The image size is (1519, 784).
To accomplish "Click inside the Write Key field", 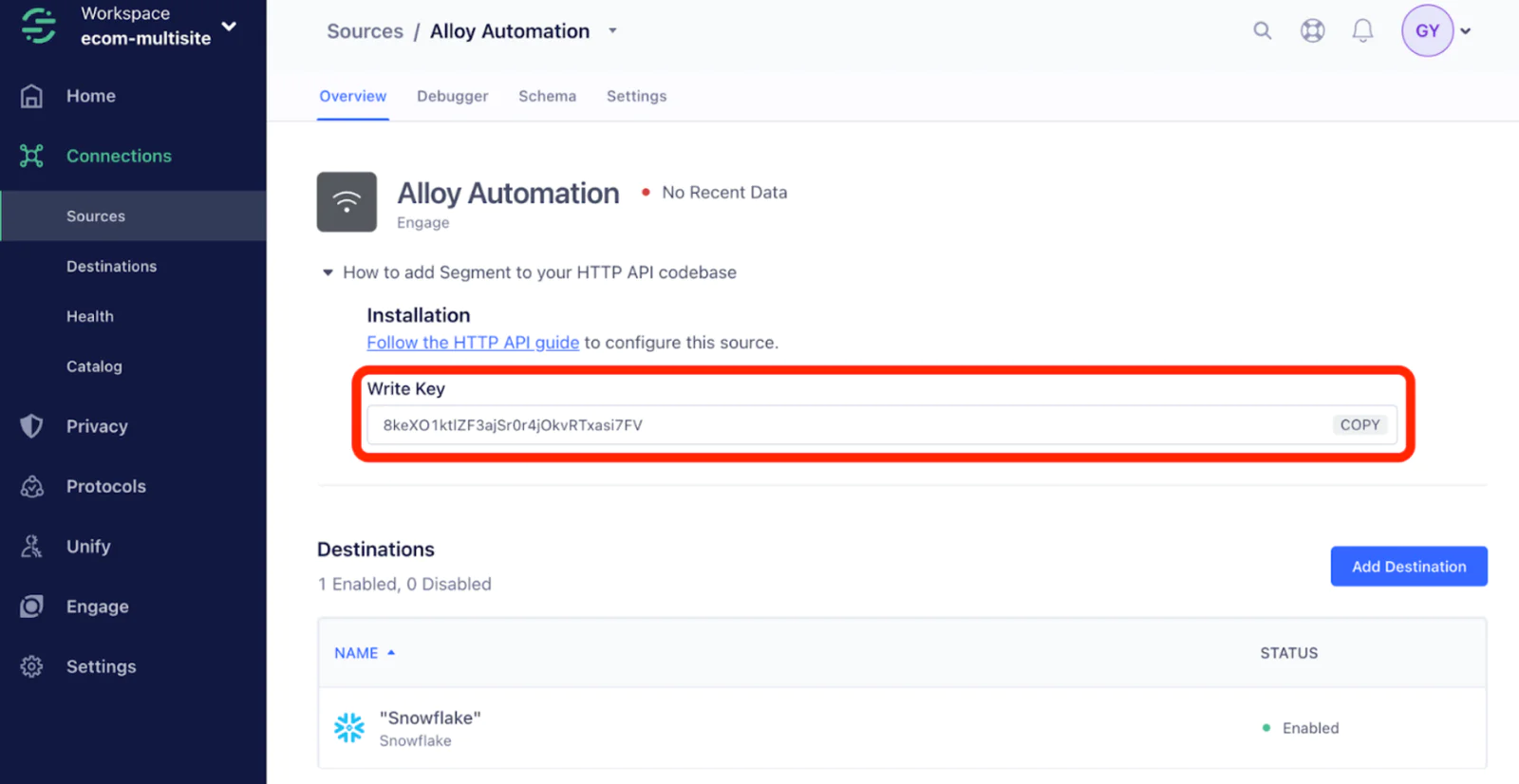I will (x=882, y=425).
